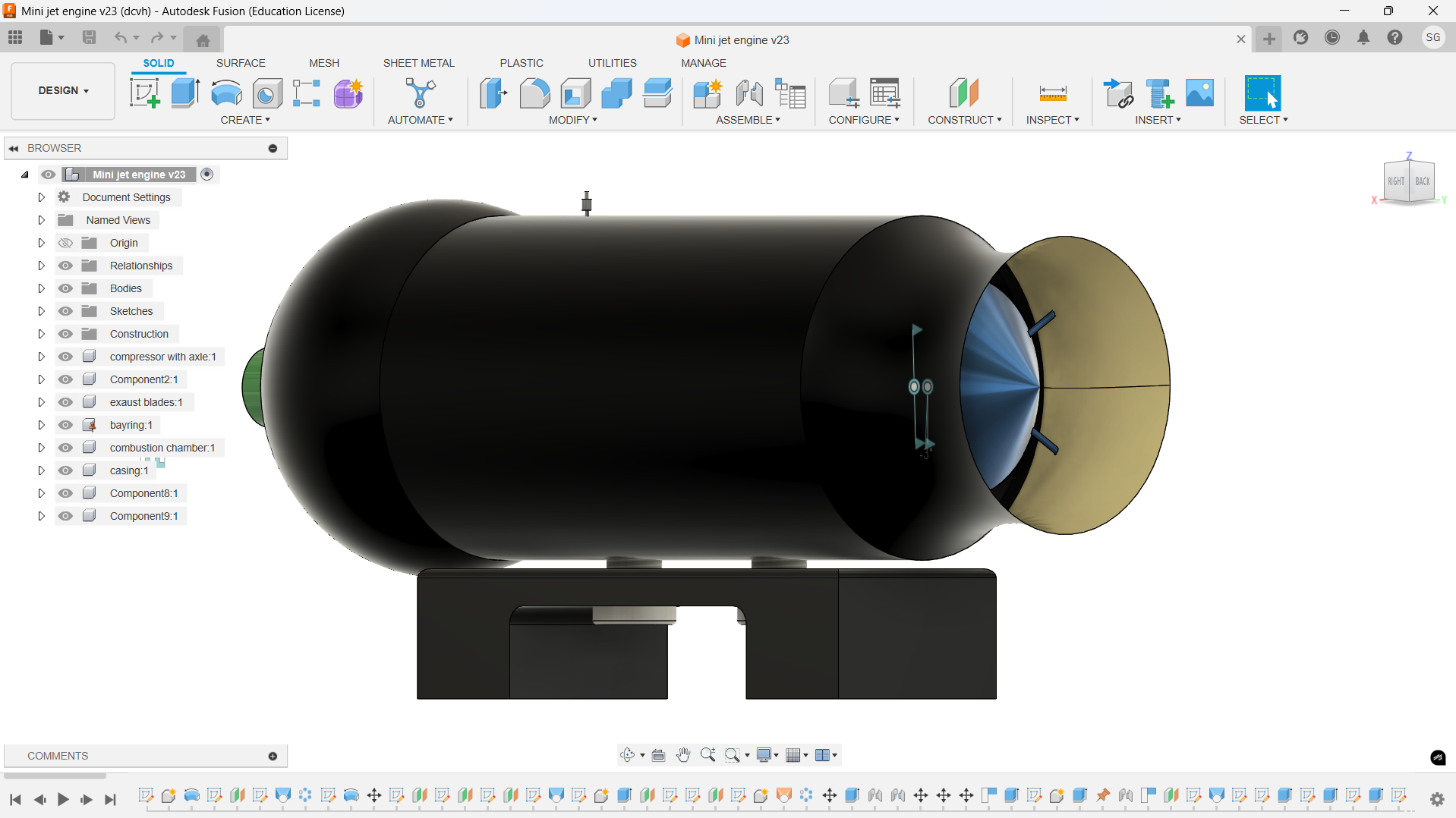
Task: Select the Hole tool
Action: 267,93
